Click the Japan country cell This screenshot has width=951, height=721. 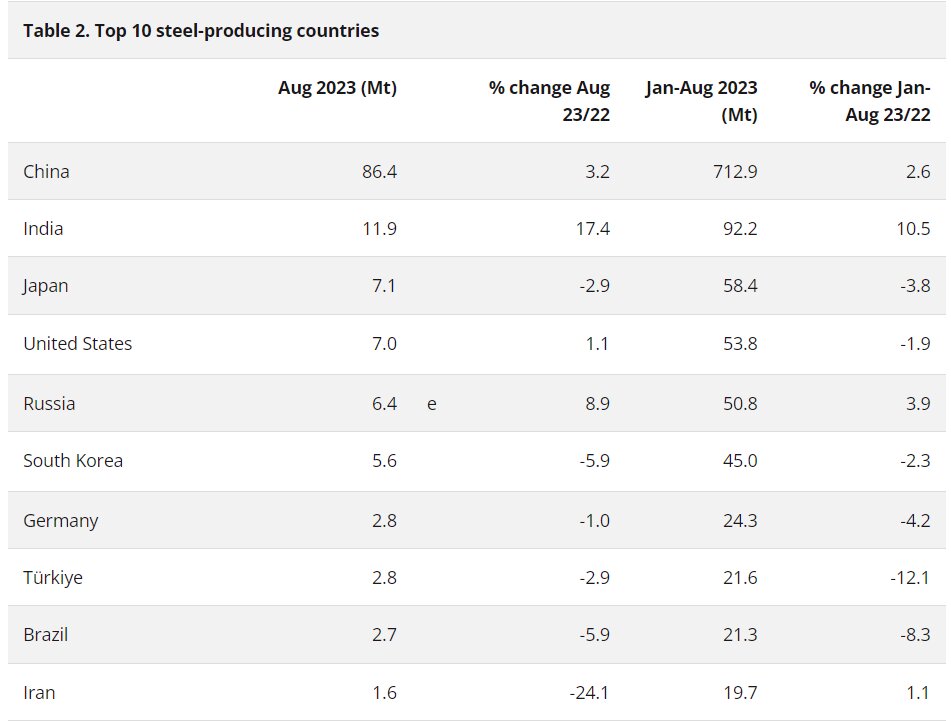pyautogui.click(x=46, y=286)
